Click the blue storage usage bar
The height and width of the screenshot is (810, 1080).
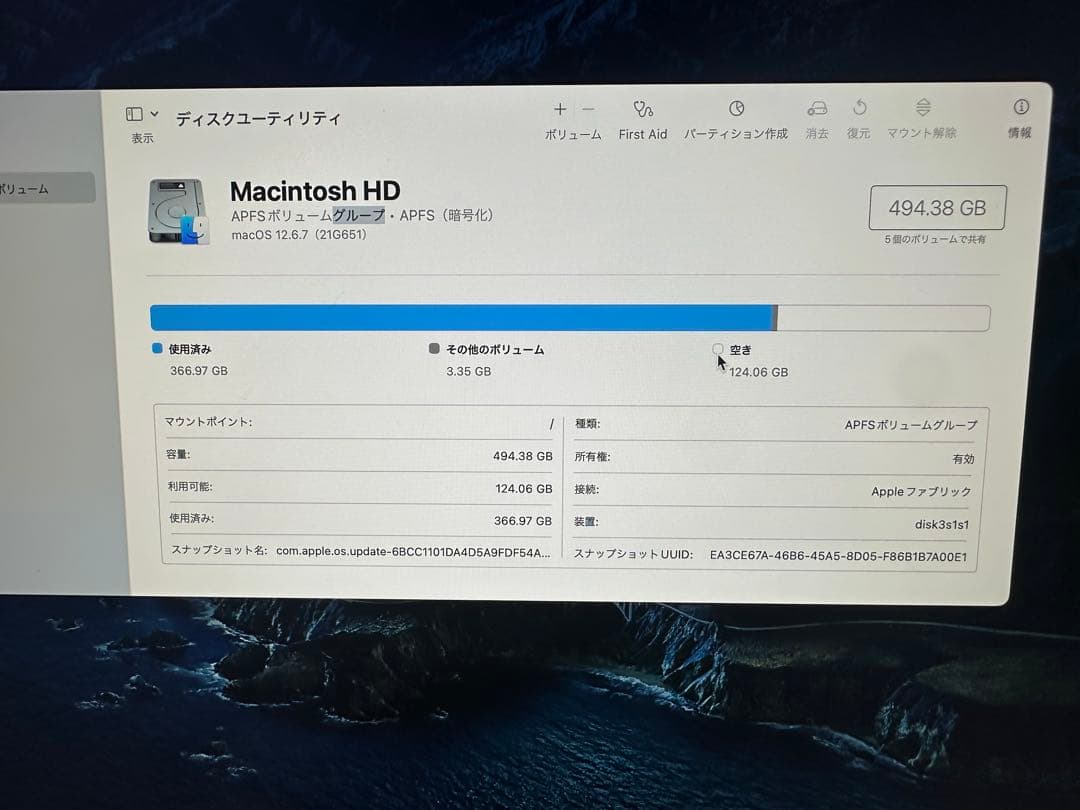tap(460, 315)
